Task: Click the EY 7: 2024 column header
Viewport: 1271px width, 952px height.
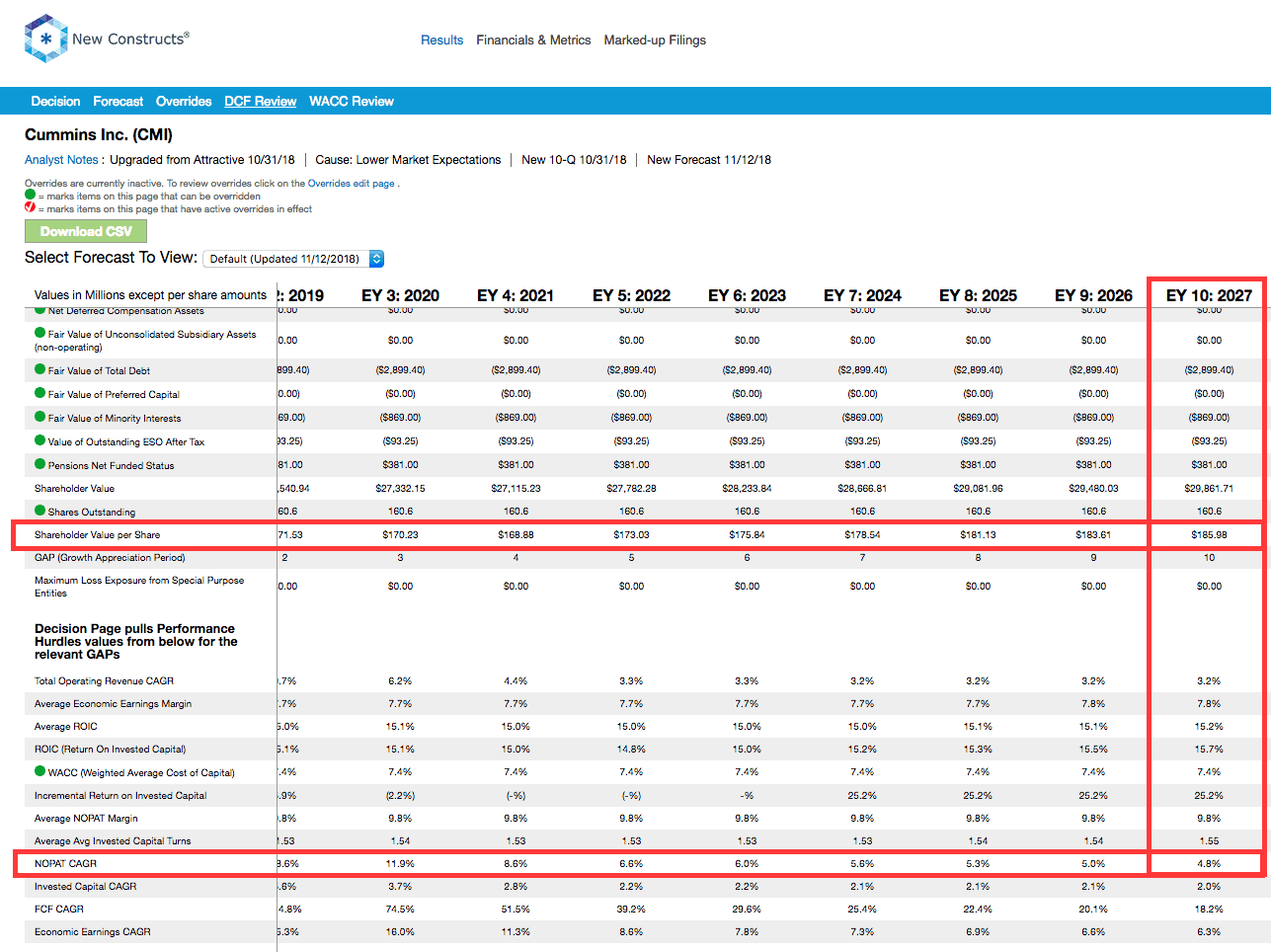Action: pos(862,295)
